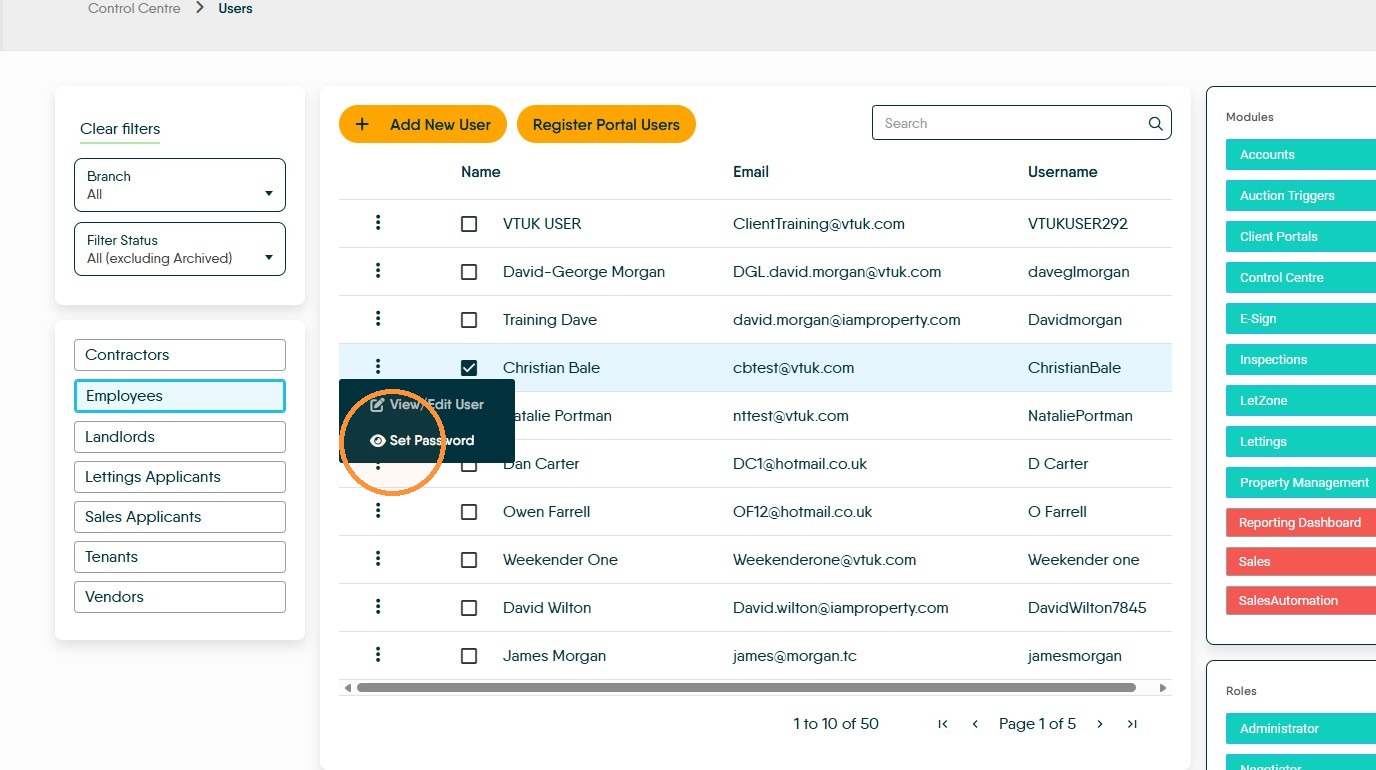Untick checkbox for Christian Bale

469,368
